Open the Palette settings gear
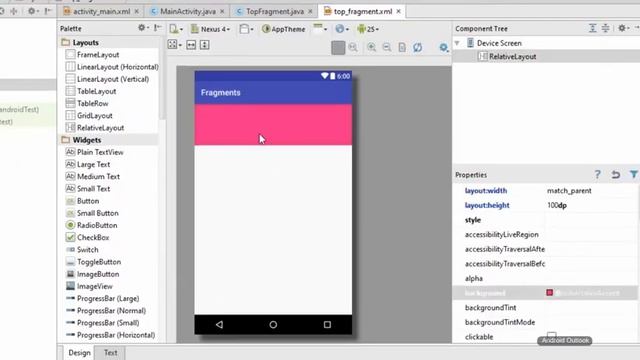640x360 pixels. 142,28
